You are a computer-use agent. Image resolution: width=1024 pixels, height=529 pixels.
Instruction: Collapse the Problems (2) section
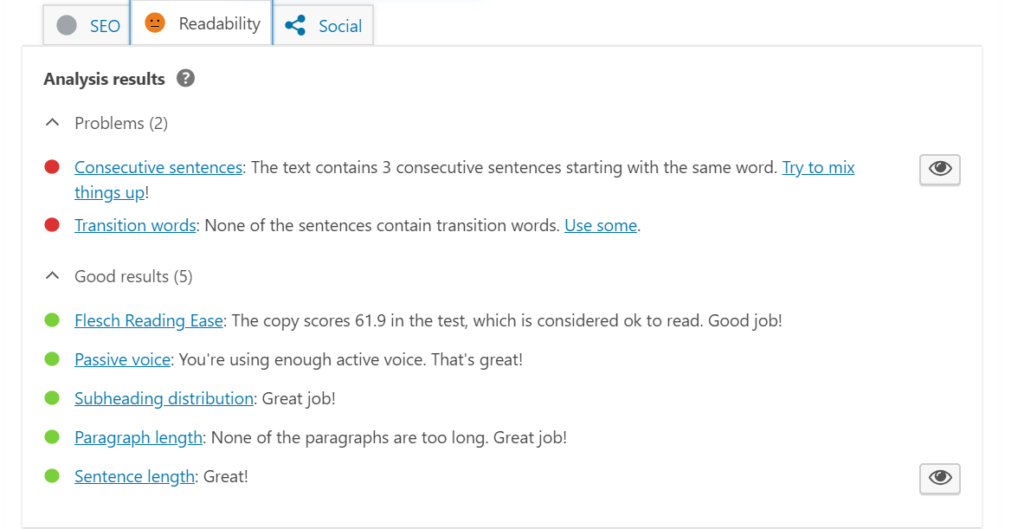tap(52, 123)
